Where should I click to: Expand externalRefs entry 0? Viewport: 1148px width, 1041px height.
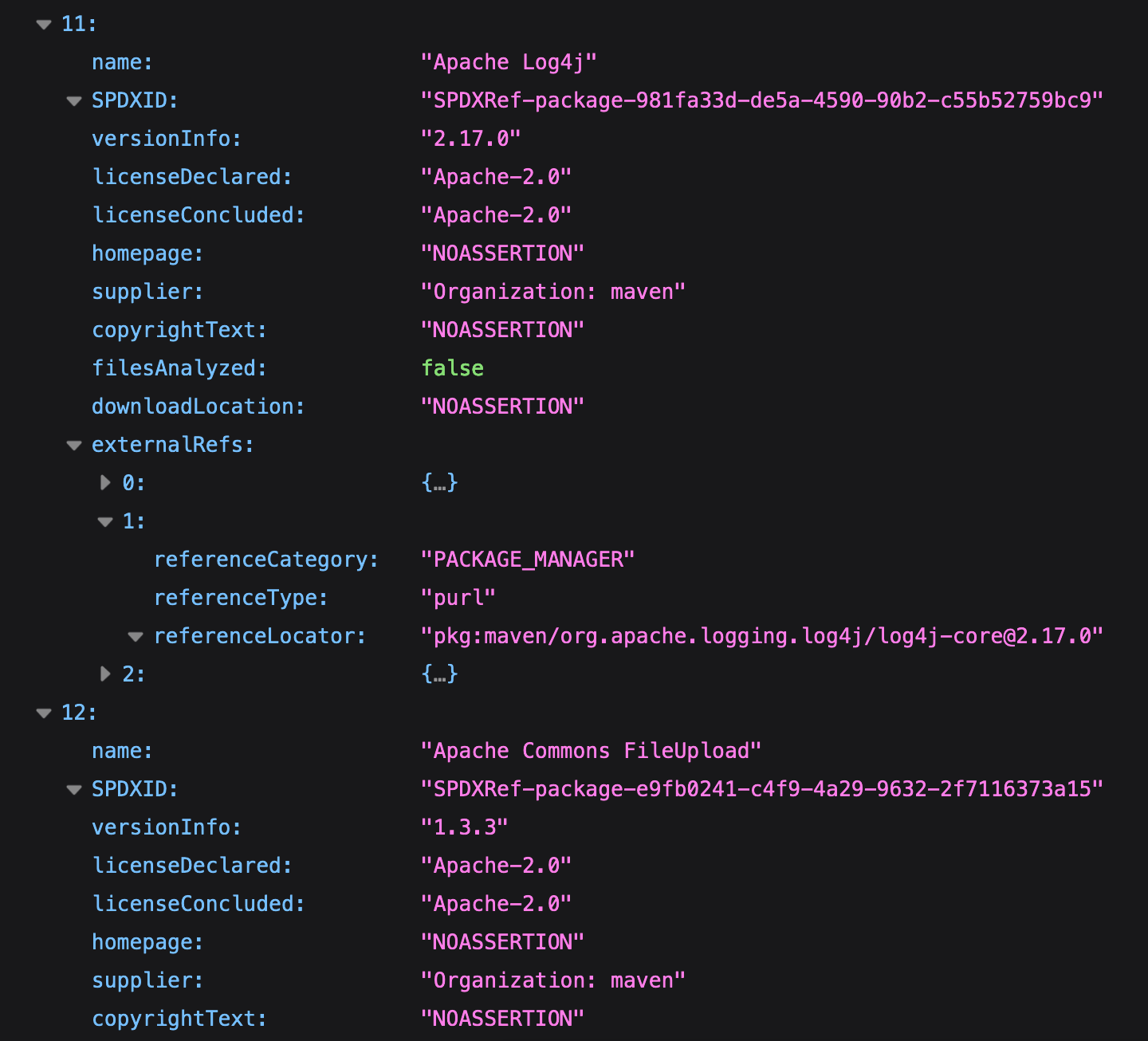point(105,482)
